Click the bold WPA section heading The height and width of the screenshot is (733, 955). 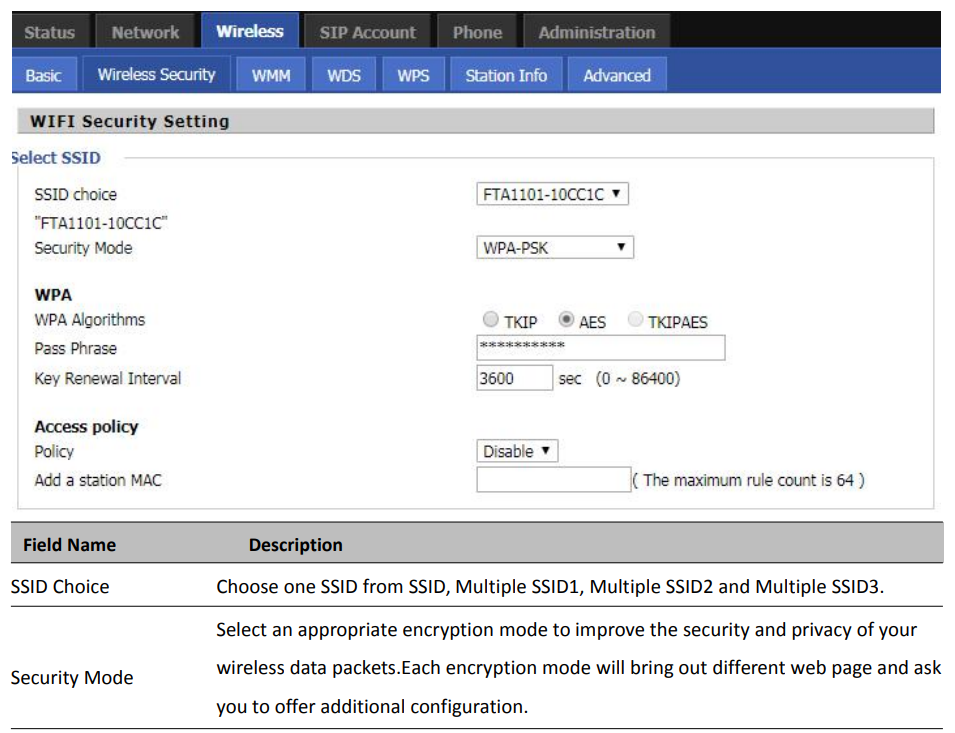click(x=54, y=295)
